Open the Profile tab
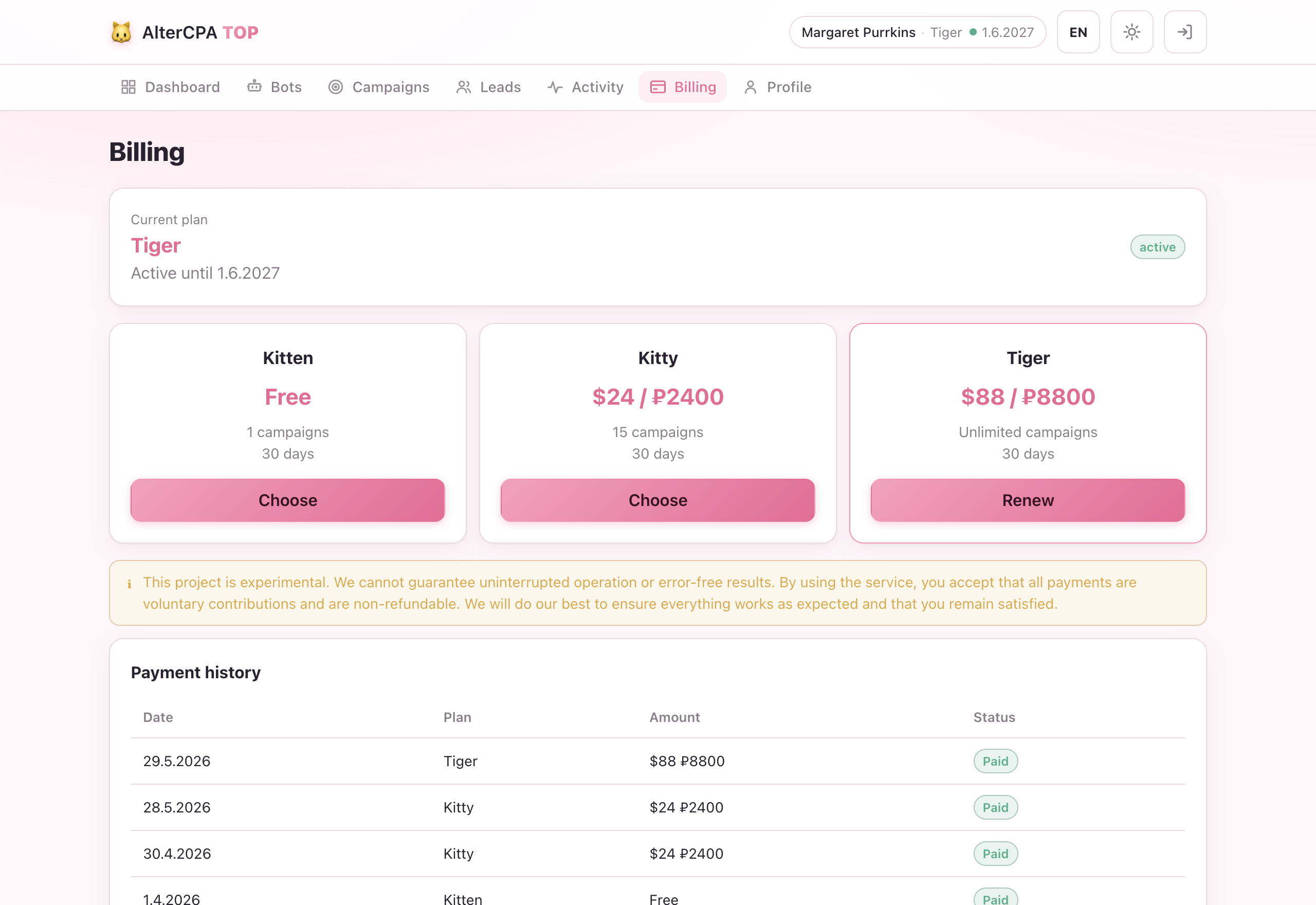The height and width of the screenshot is (905, 1316). point(777,87)
